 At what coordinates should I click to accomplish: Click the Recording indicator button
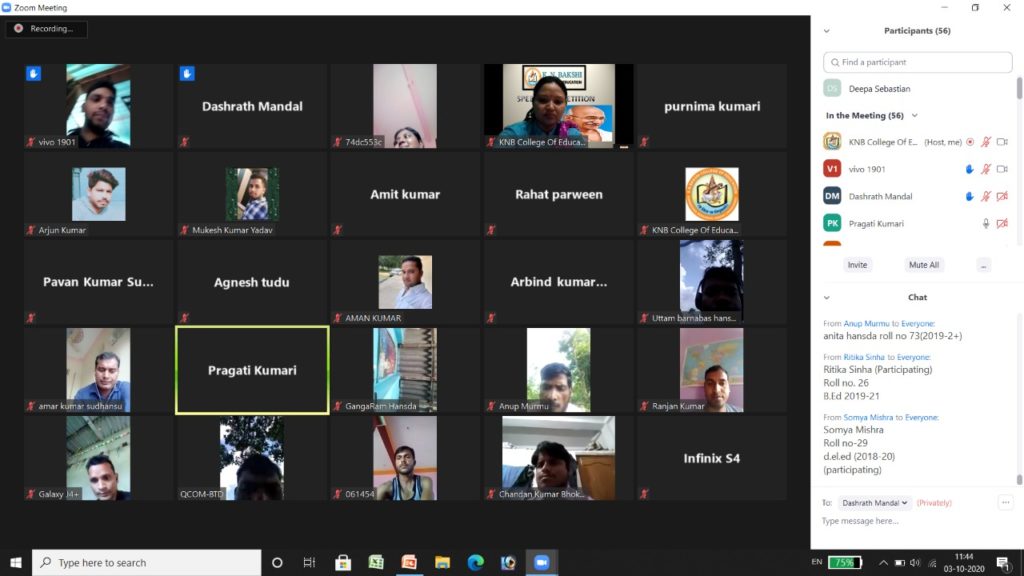tap(46, 29)
